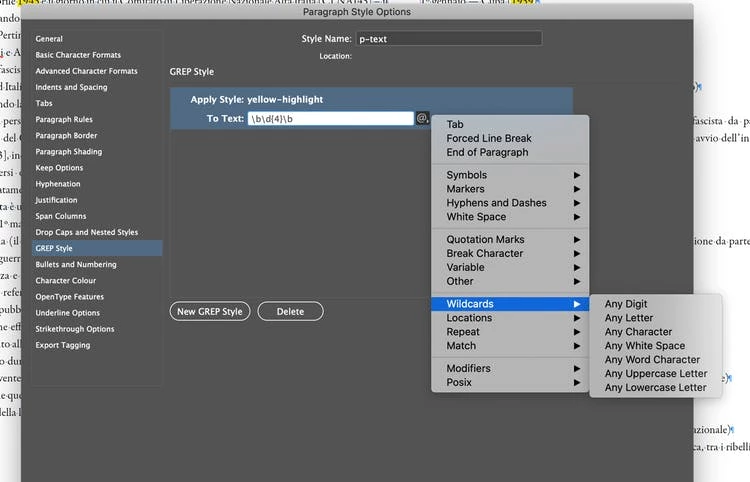Expand Break Character submenu
The height and width of the screenshot is (482, 750).
[x=510, y=253]
